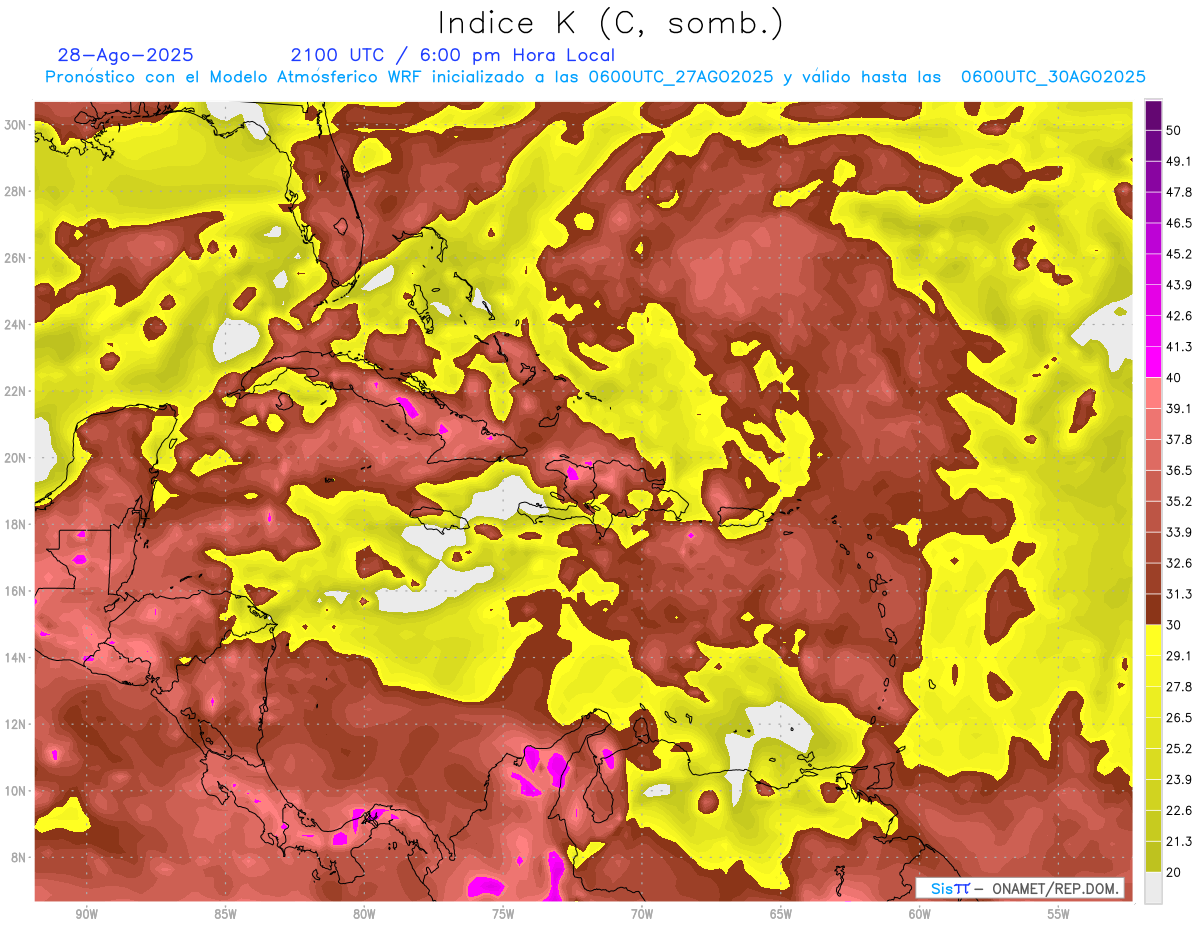Click the "42.6" colorbar label
This screenshot has width=1200, height=927.
(x=1179, y=316)
